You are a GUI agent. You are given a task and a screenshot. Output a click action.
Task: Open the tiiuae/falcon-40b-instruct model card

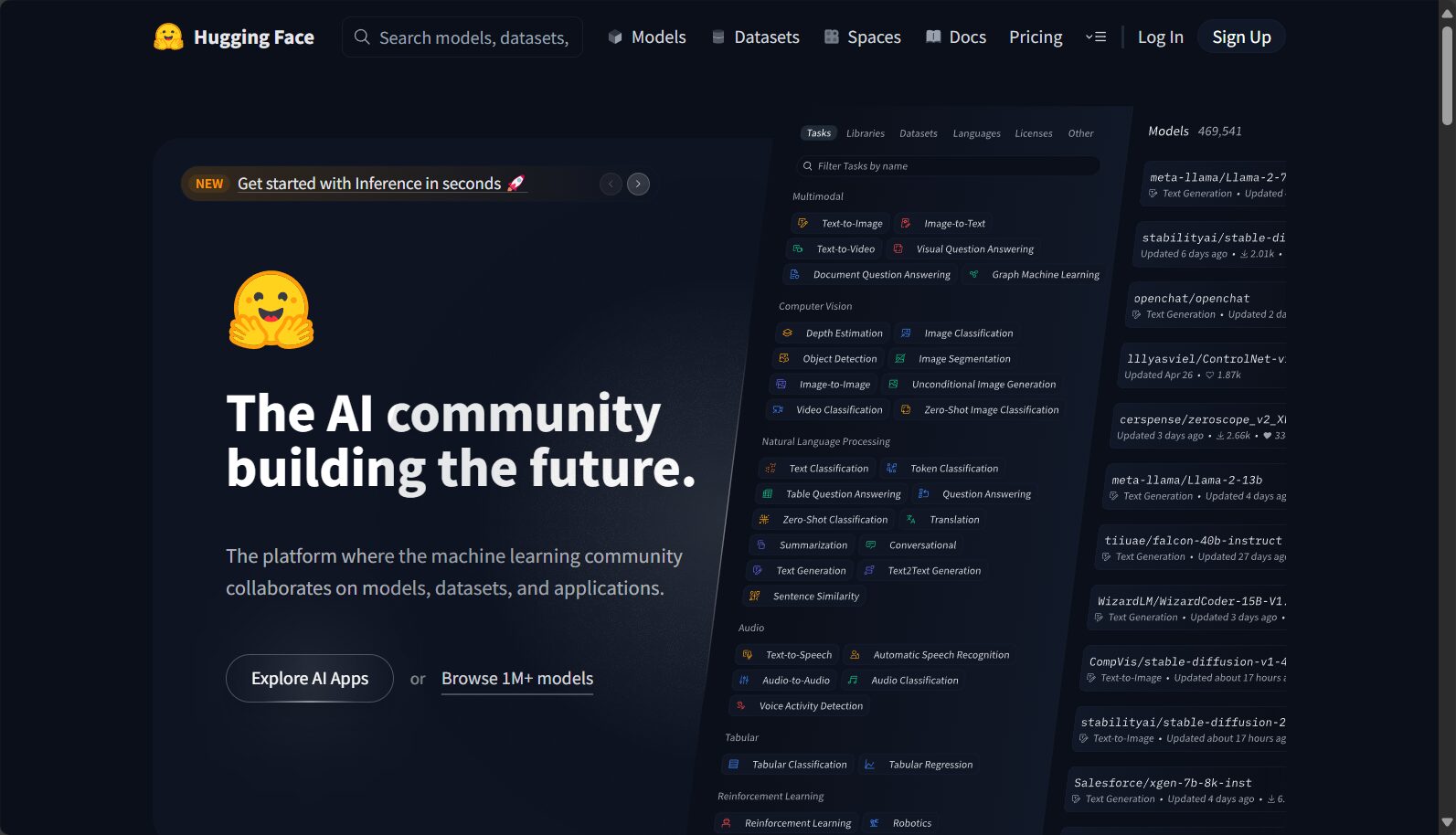pos(1191,548)
